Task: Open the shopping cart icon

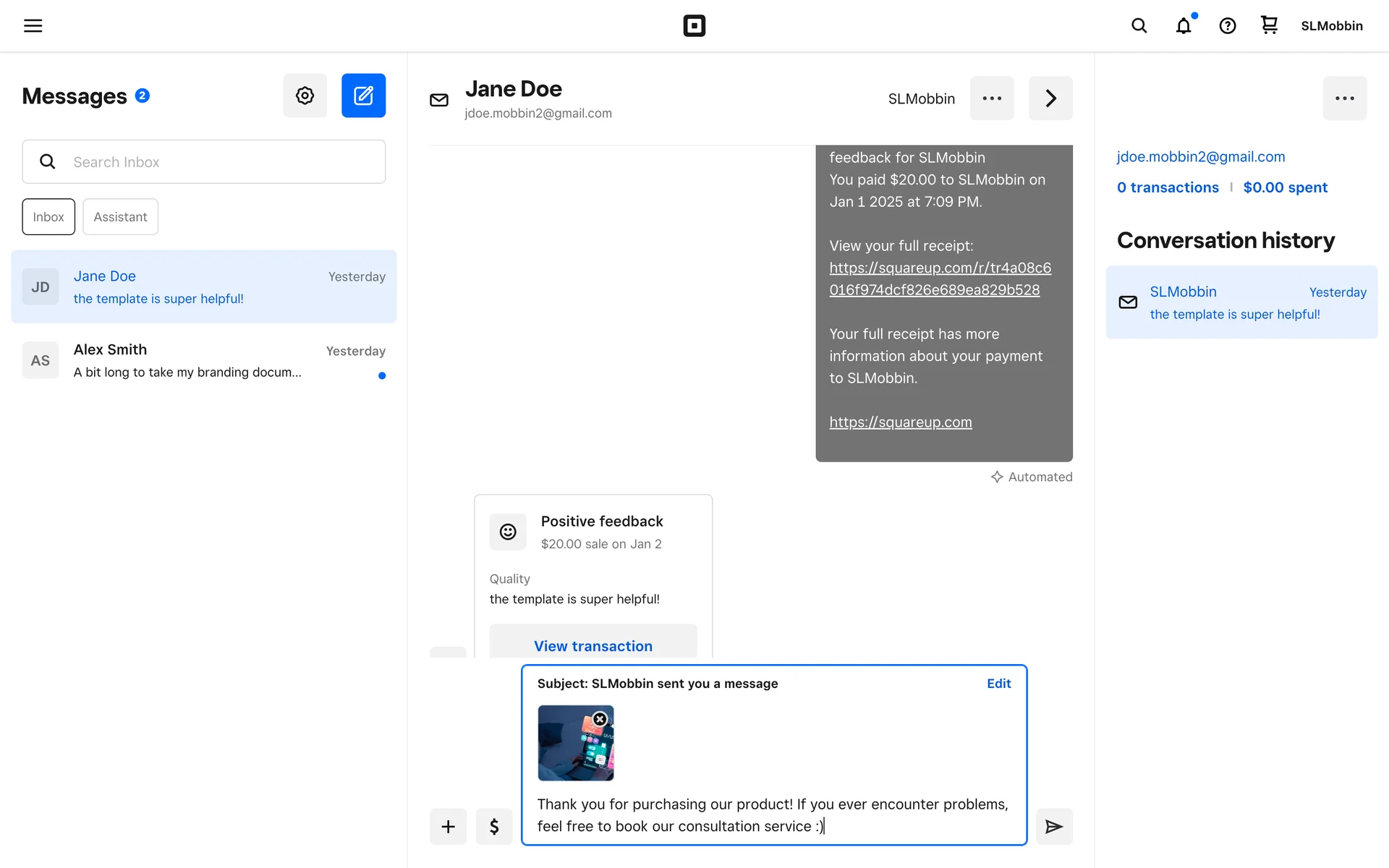Action: (1269, 25)
